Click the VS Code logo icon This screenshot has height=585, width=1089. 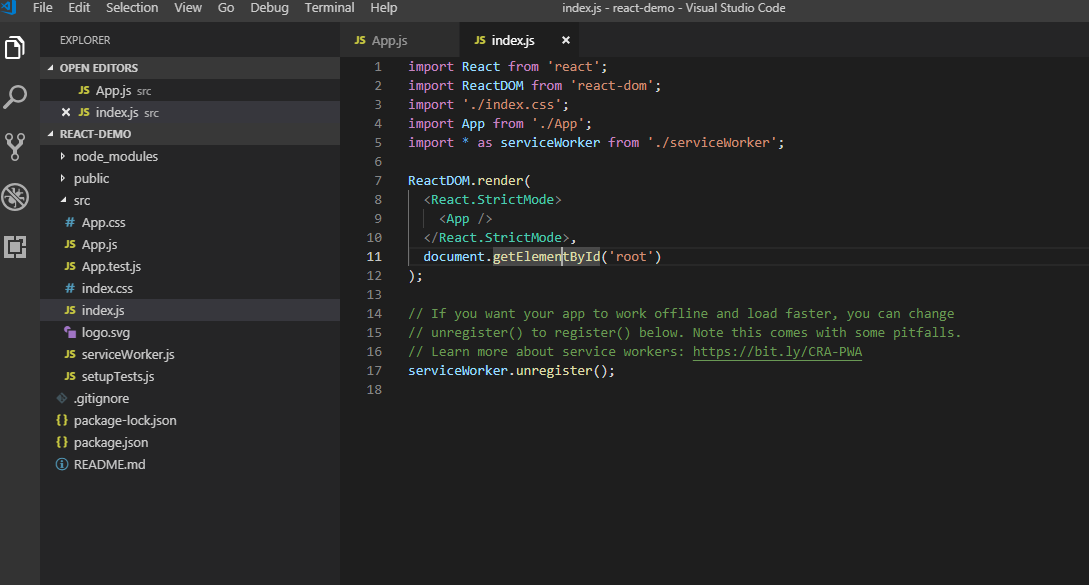[x=9, y=8]
